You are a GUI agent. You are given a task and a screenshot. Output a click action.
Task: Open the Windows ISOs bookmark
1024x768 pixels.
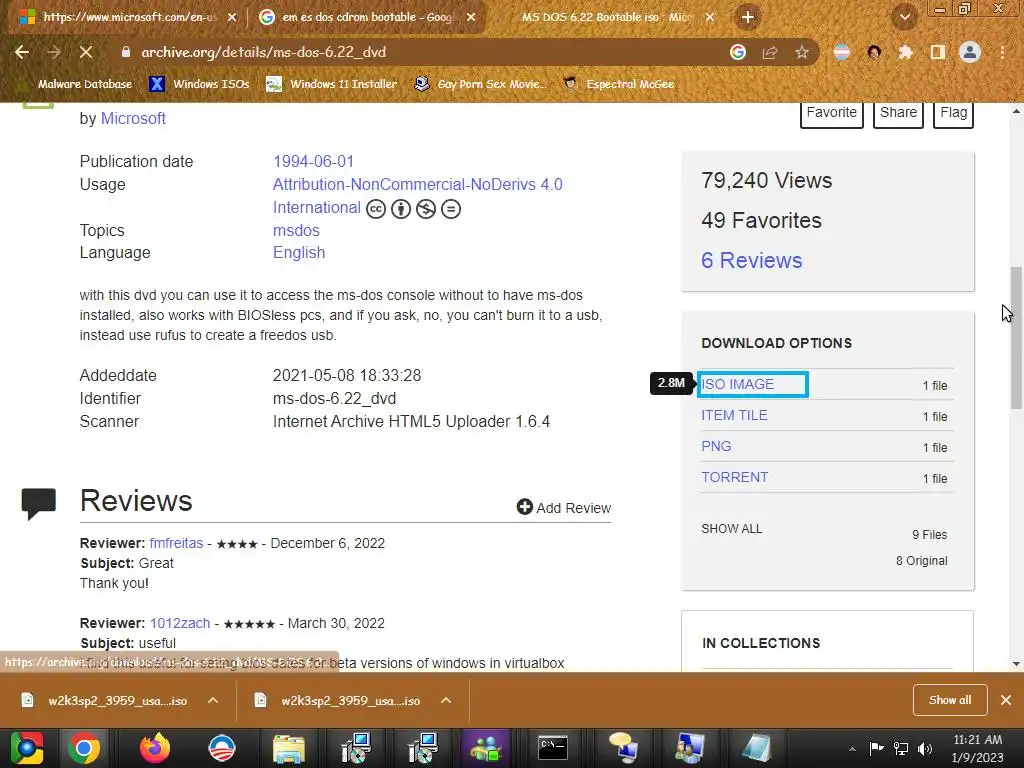point(199,84)
